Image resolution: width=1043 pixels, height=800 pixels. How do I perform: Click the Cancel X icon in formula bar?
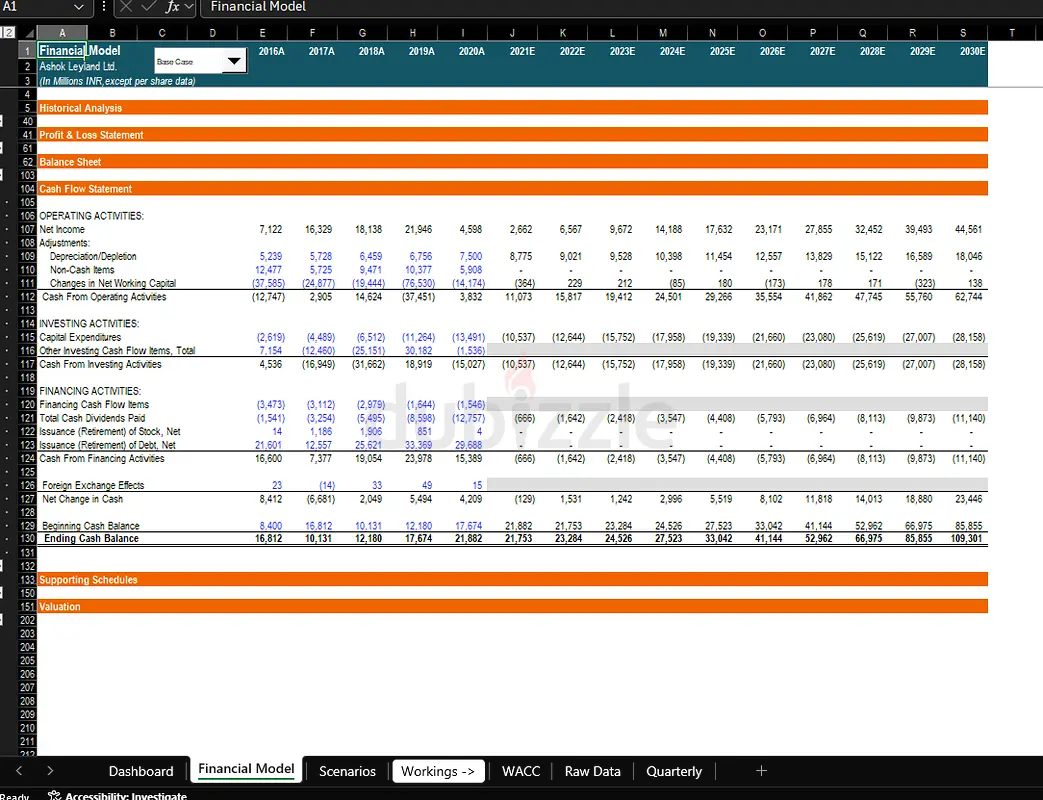pos(127,7)
